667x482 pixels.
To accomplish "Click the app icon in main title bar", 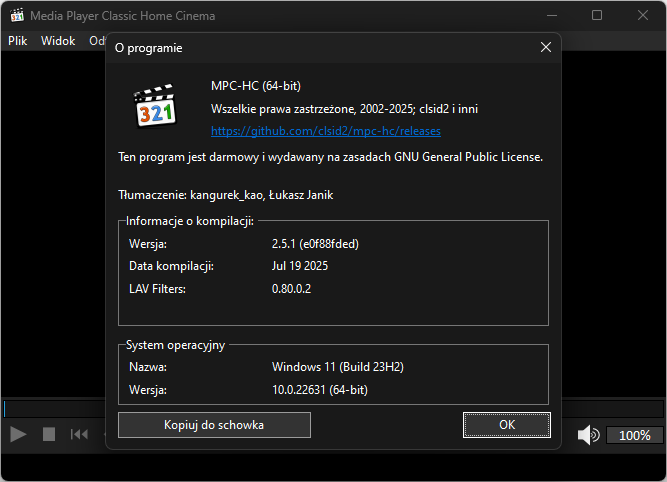I will [x=17, y=15].
